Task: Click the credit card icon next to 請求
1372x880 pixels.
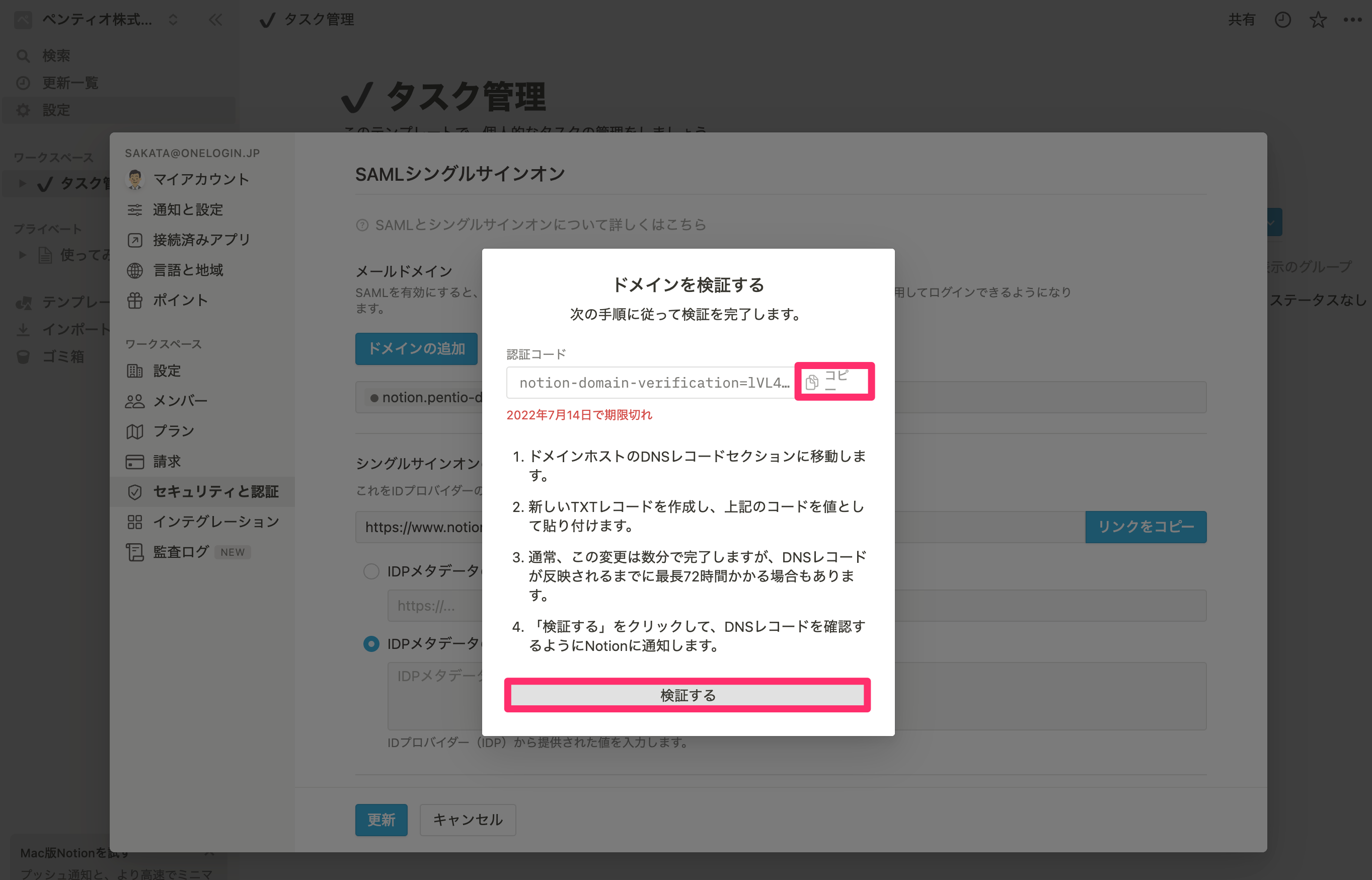Action: pyautogui.click(x=135, y=462)
